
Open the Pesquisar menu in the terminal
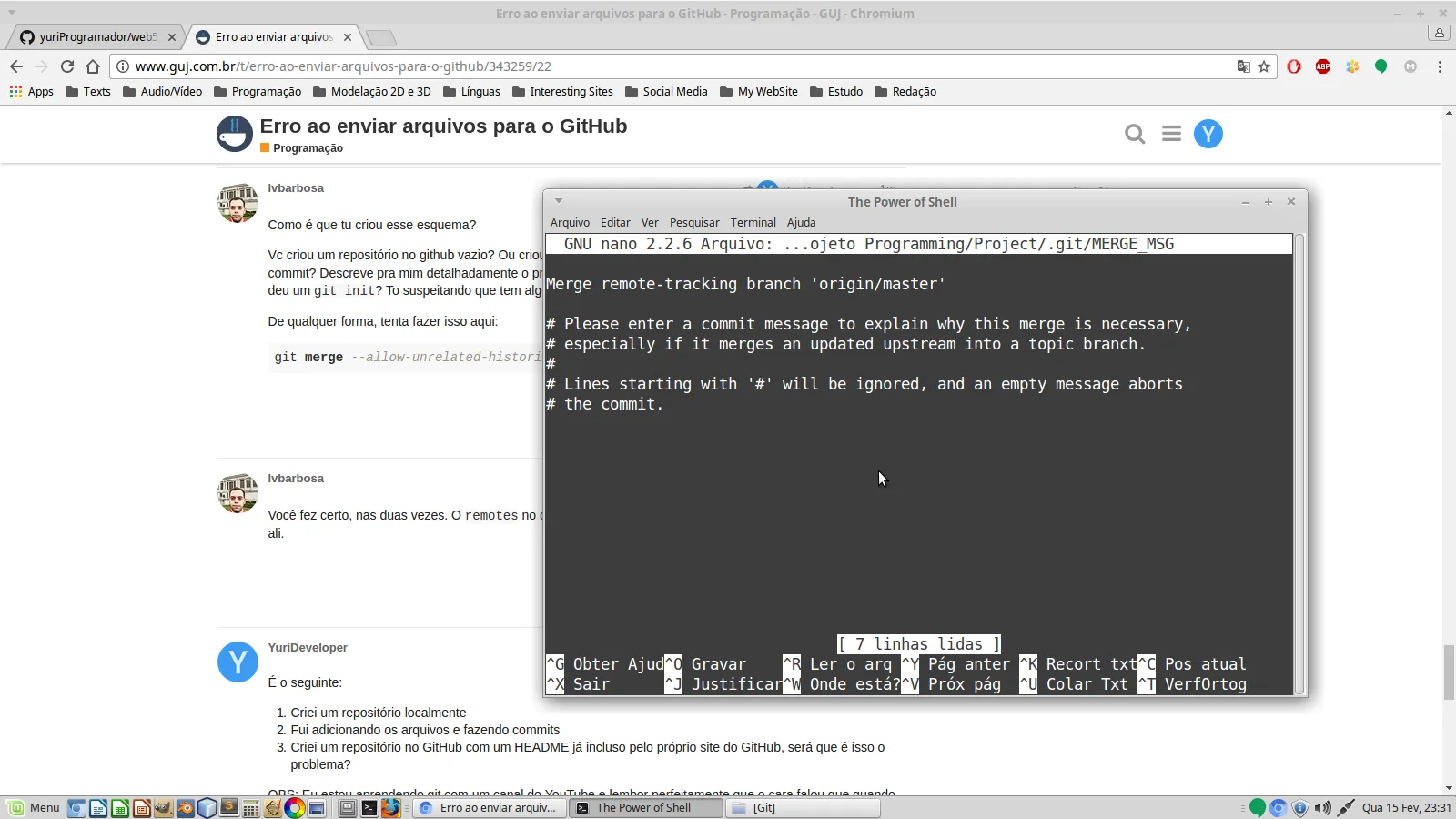693,223
